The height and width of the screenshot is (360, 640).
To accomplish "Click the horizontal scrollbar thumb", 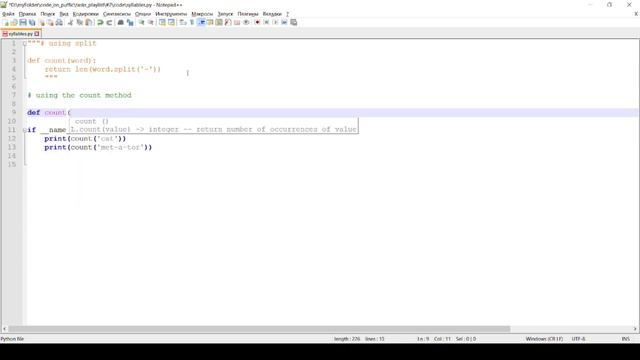I will coord(259,329).
